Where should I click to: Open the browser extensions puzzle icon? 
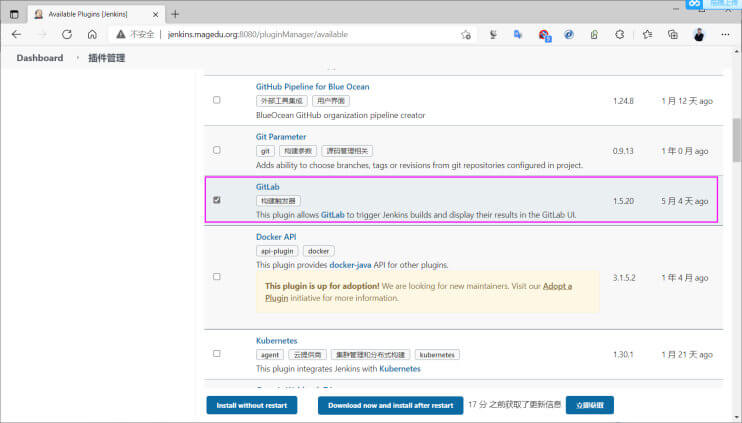click(619, 34)
